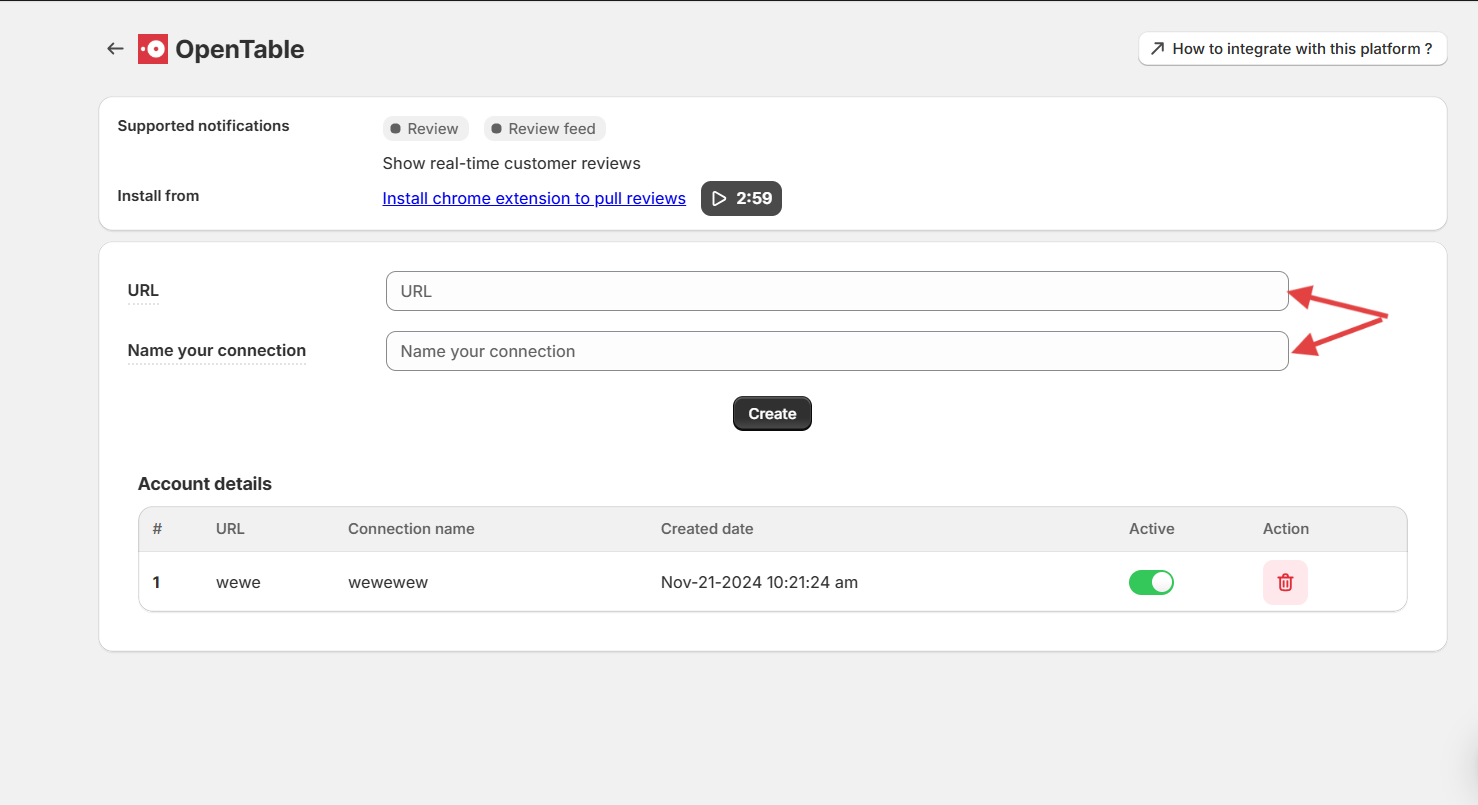Select the Review feed notification badge

545,129
